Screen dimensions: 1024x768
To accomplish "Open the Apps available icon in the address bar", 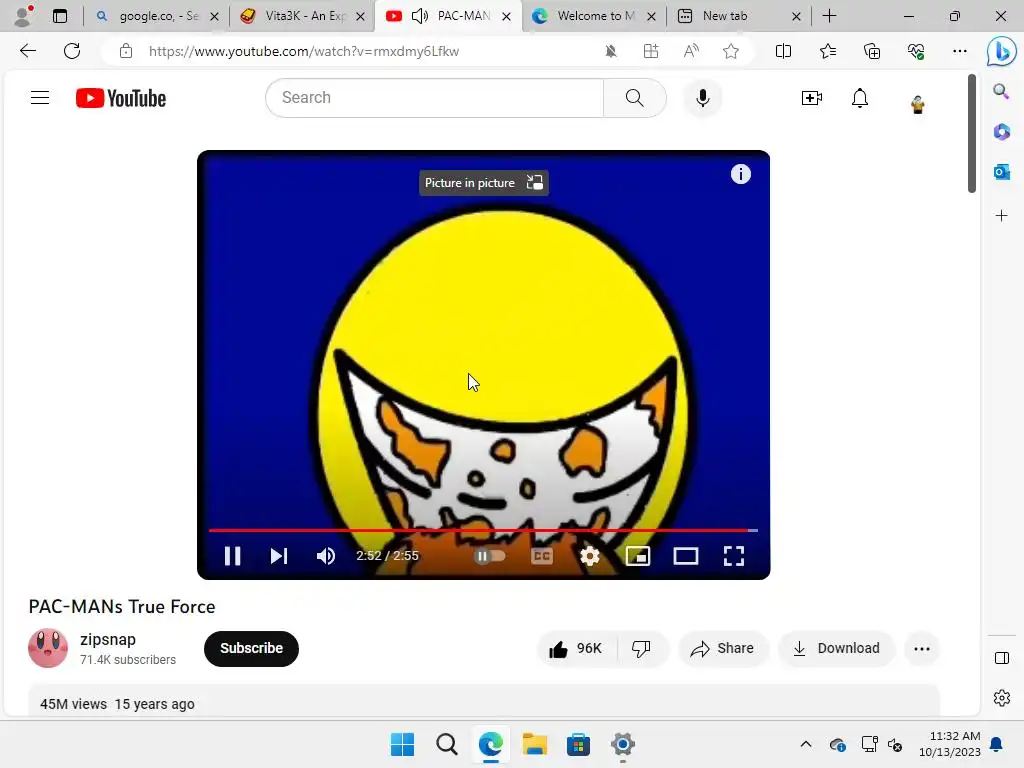I will 650,51.
